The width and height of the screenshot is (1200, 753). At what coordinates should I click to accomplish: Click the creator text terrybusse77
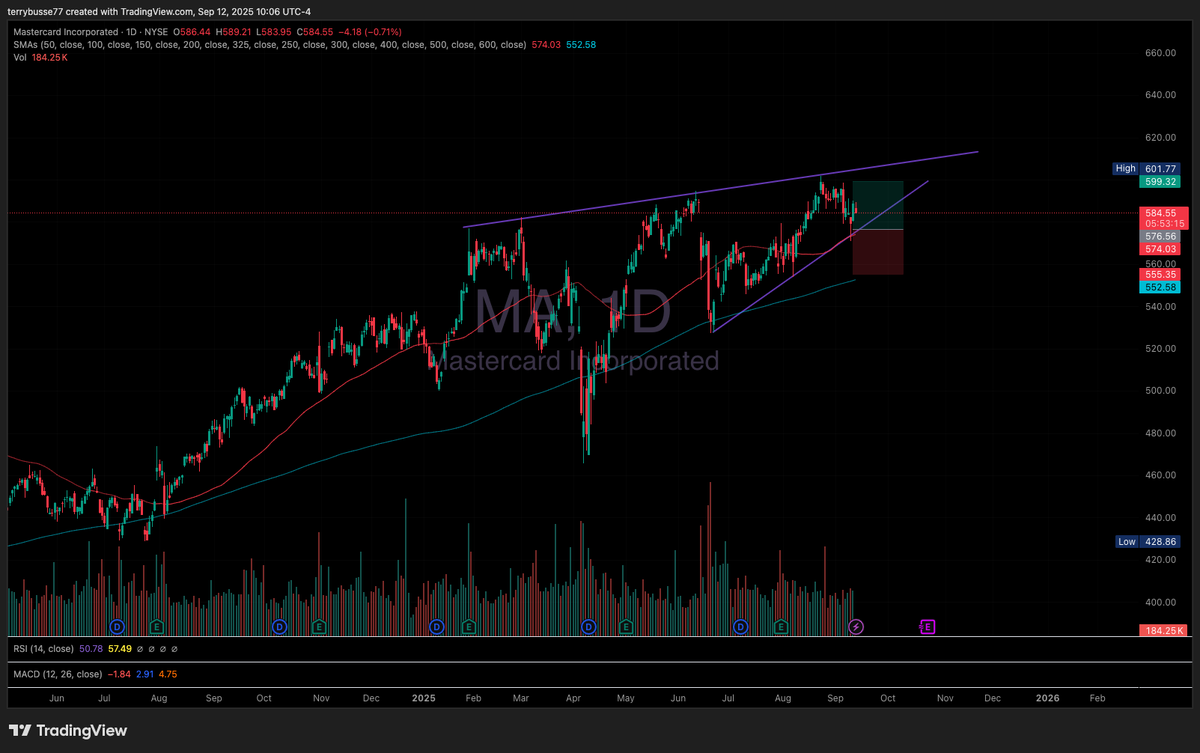click(37, 12)
